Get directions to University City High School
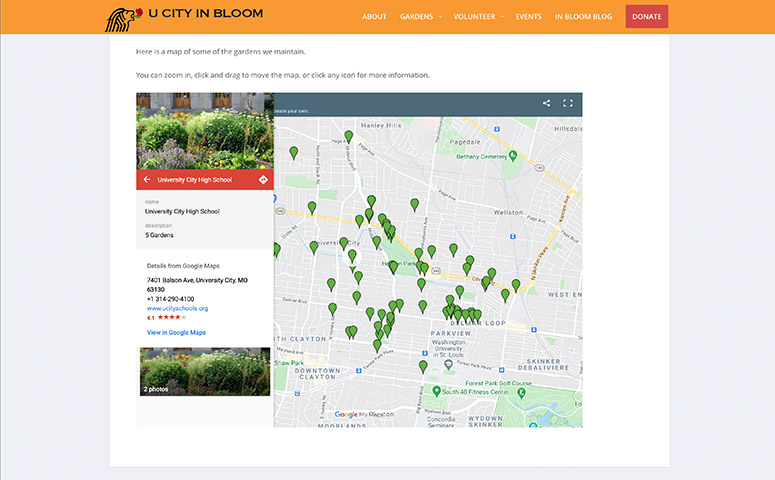 [263, 179]
